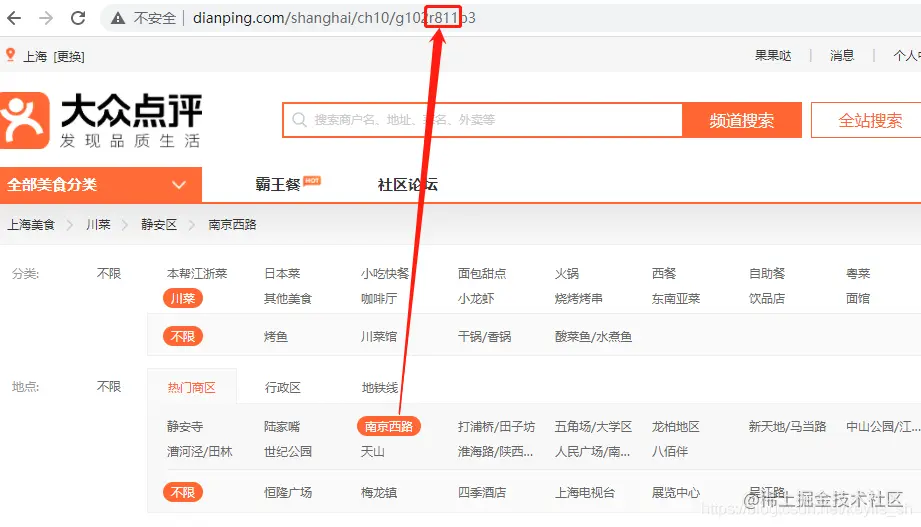Open the 霸王餐 menu item

pos(278,184)
